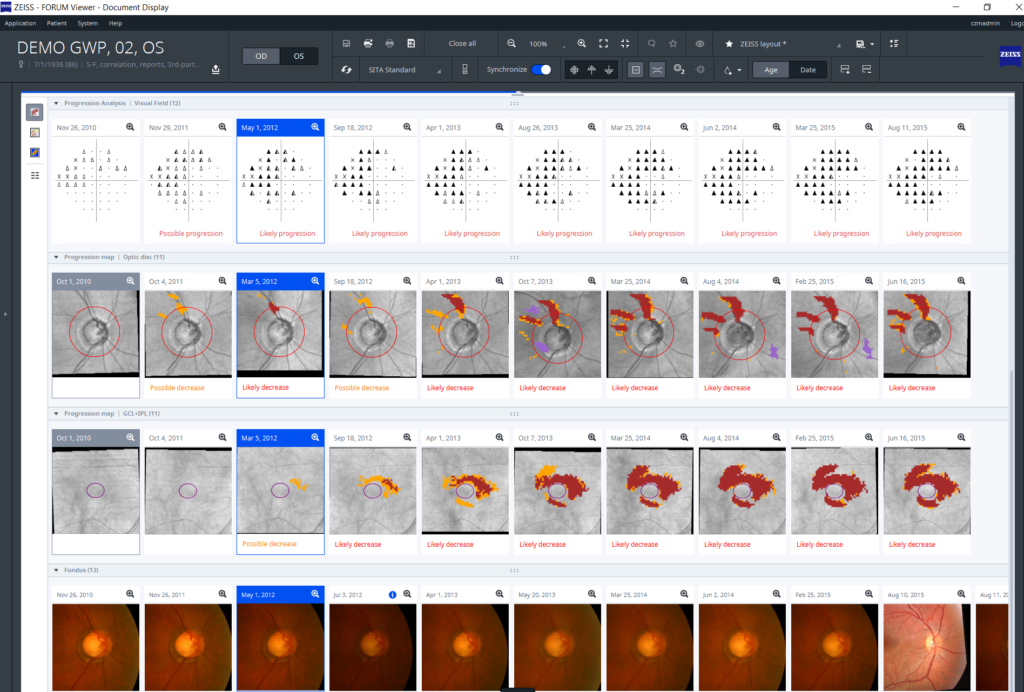Open the Patient menu

click(x=55, y=22)
